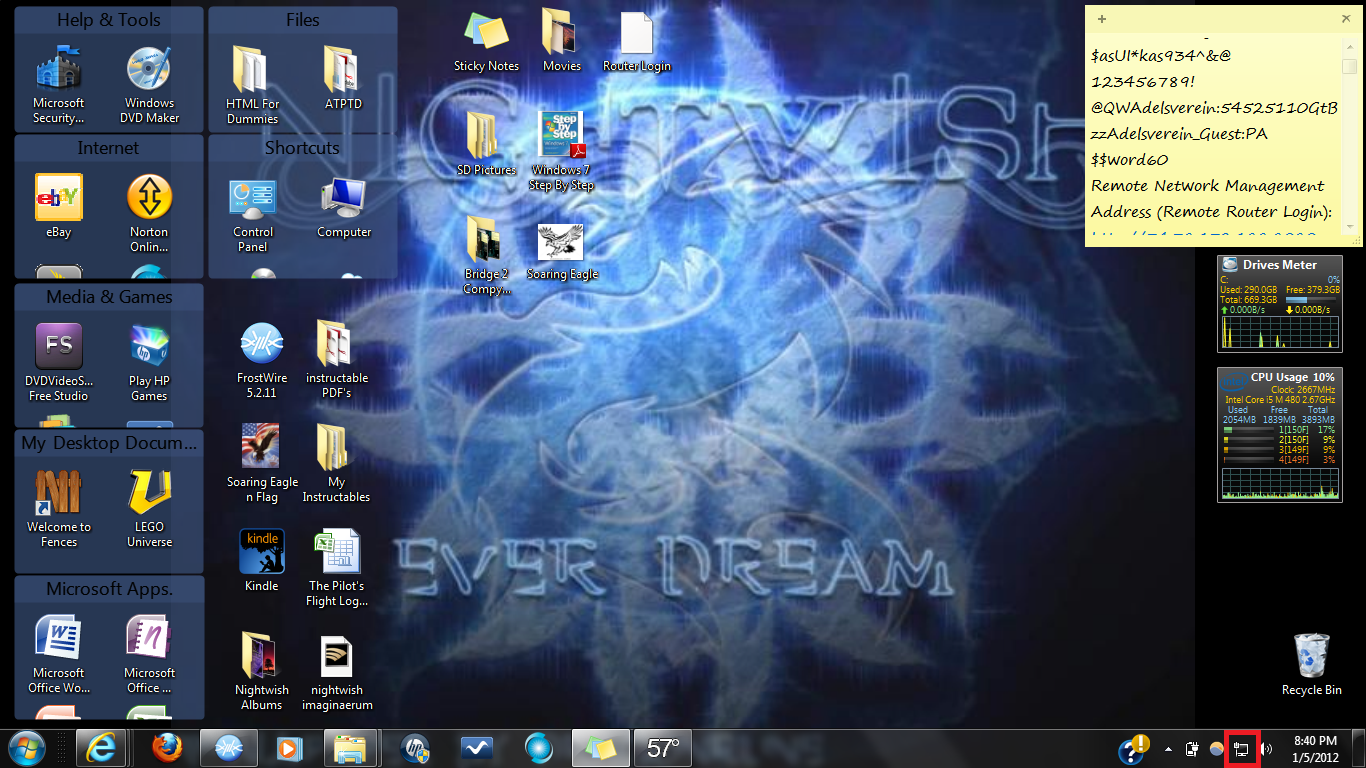Viewport: 1366px width, 768px height.
Task: Click the 'Microsoft Apps.' fence title
Action: (109, 589)
